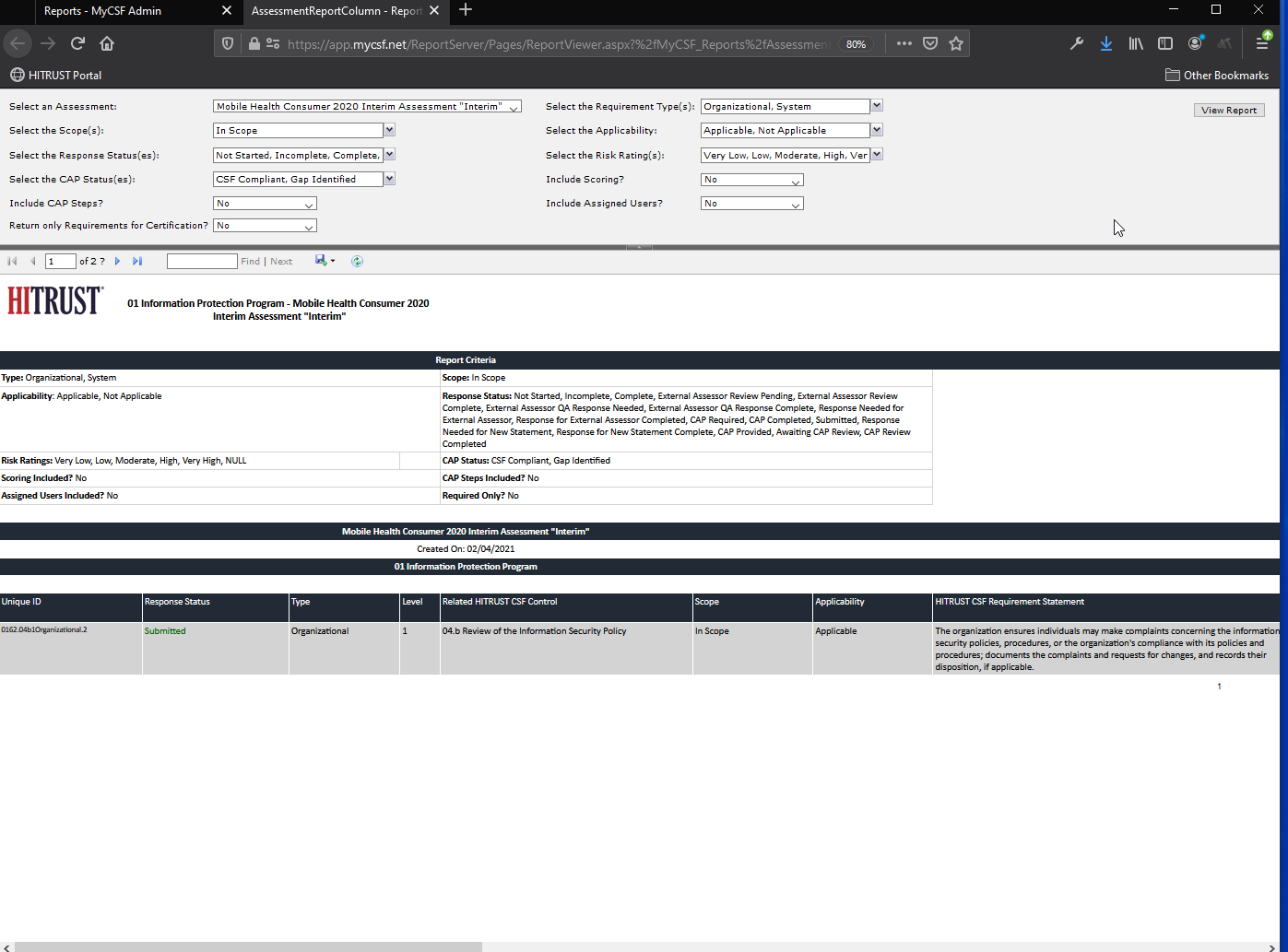
Task: Go to previous report page
Action: click(33, 262)
